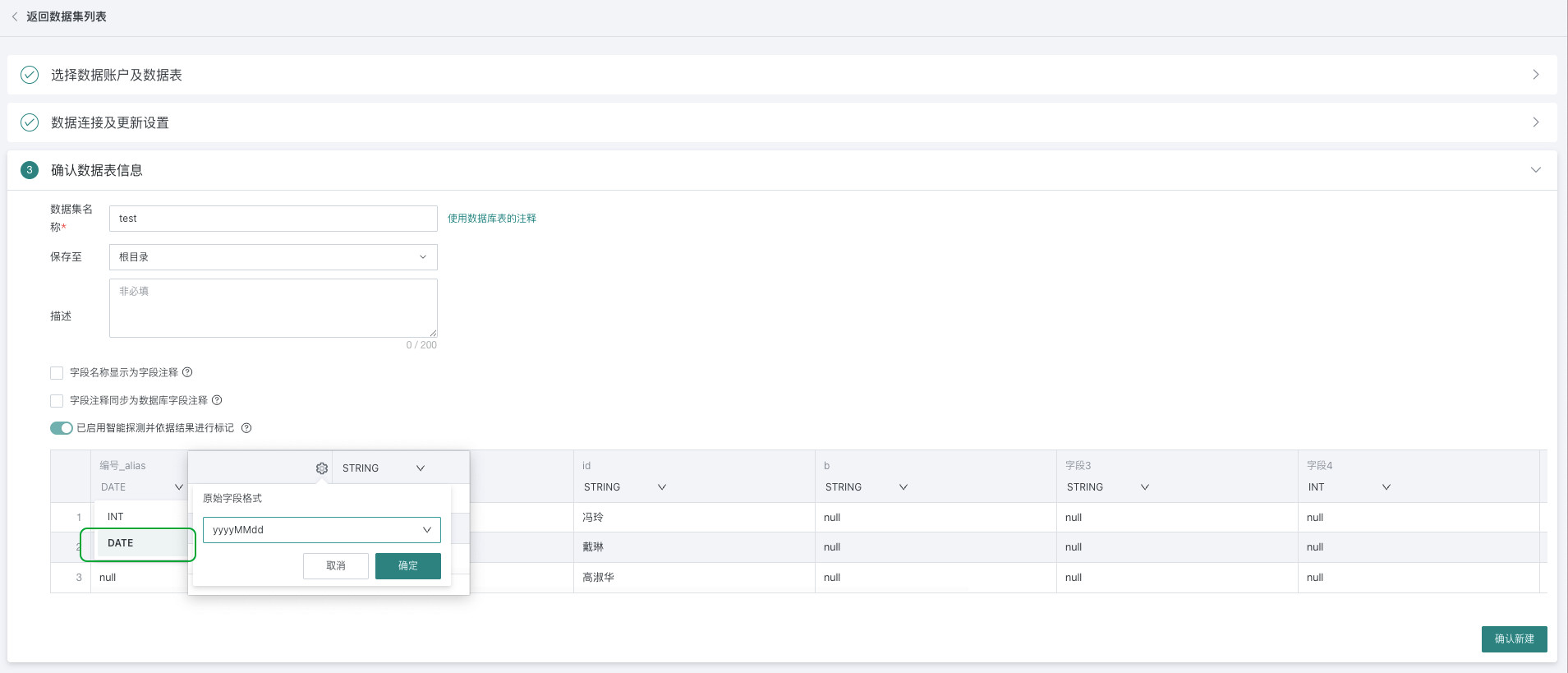Screen dimensions: 1568x673
Task: Click back arrow to return to dataset list
Action: tap(15, 16)
